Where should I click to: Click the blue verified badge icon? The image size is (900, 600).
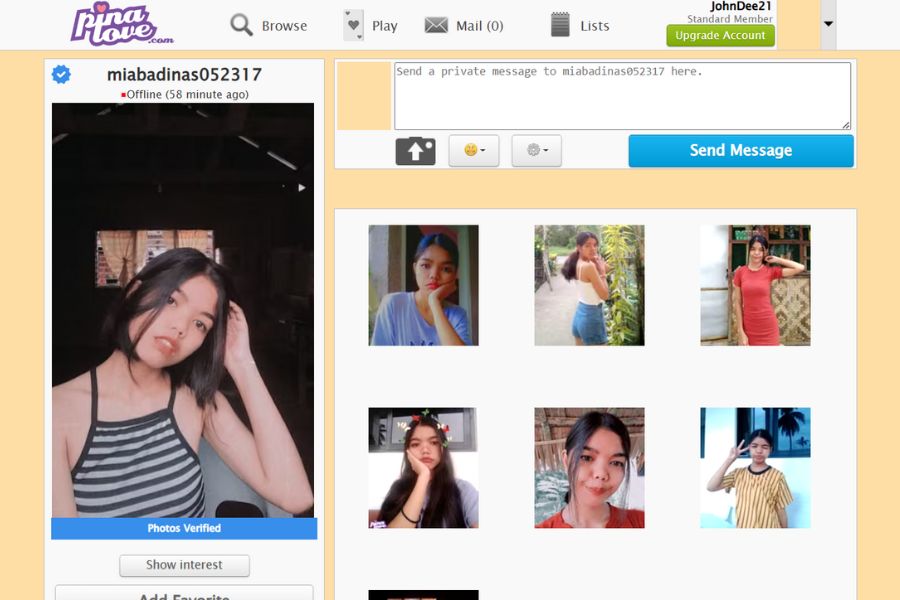click(x=61, y=75)
